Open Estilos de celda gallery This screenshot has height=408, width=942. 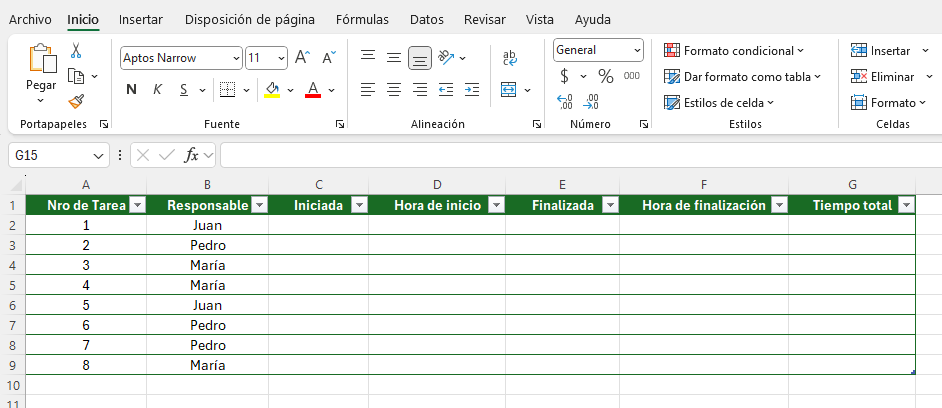click(x=719, y=102)
